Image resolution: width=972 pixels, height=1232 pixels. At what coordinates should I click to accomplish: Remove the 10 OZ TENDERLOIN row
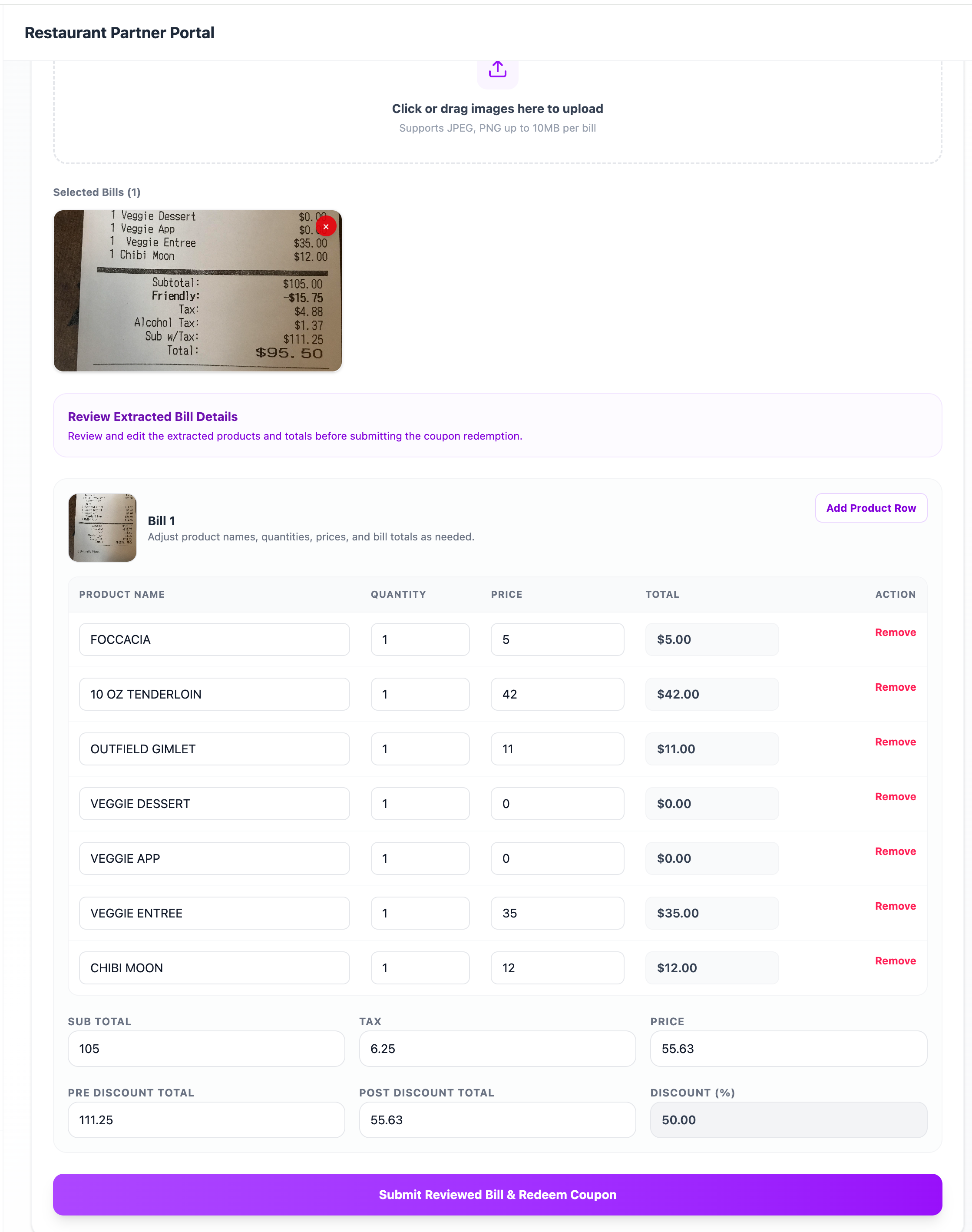895,687
